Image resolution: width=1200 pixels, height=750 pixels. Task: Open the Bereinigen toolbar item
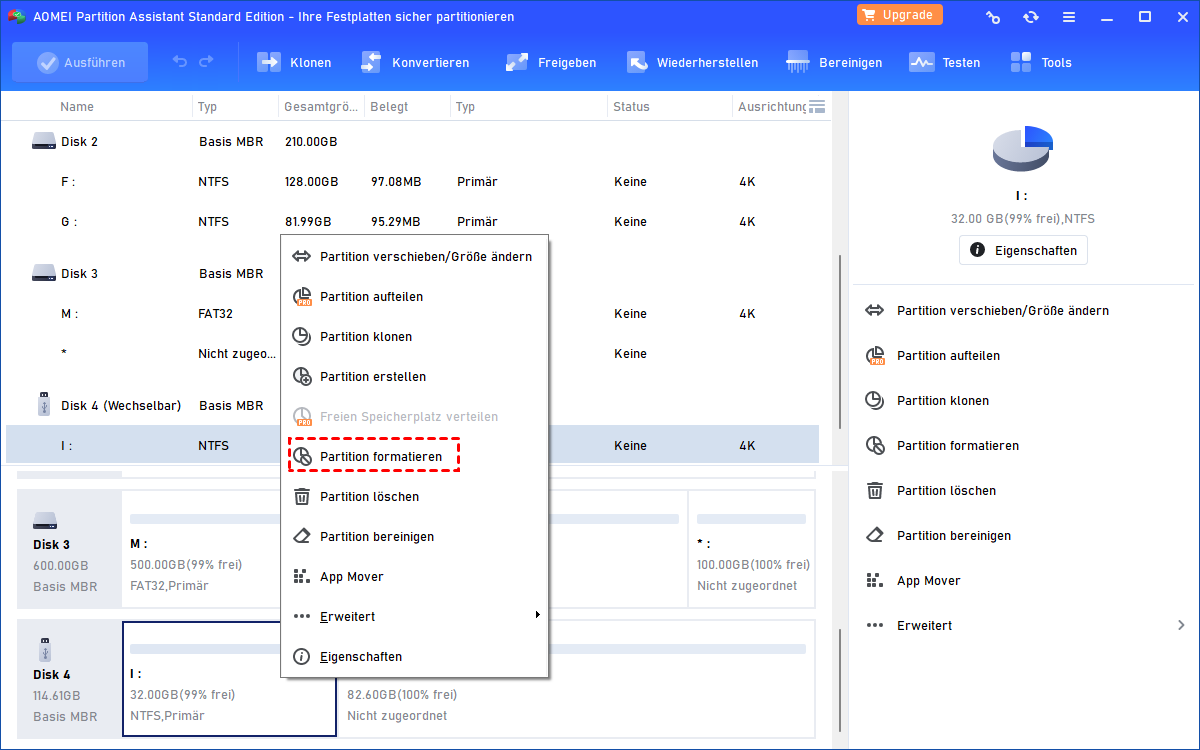(834, 62)
